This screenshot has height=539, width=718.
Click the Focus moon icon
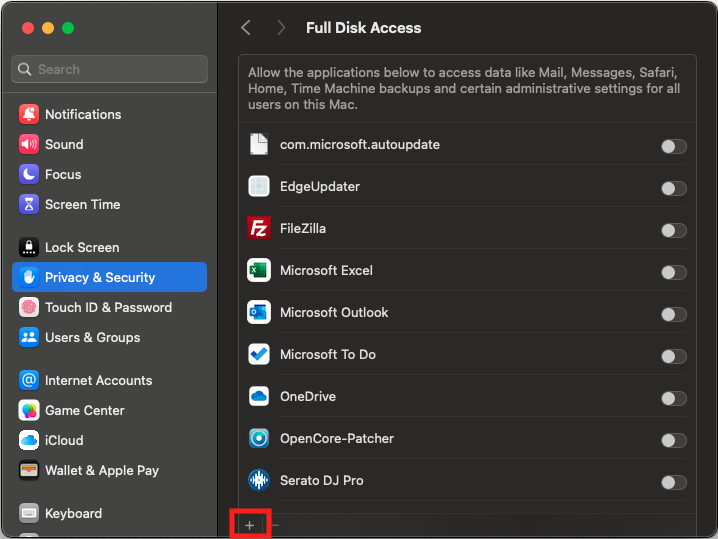(29, 174)
